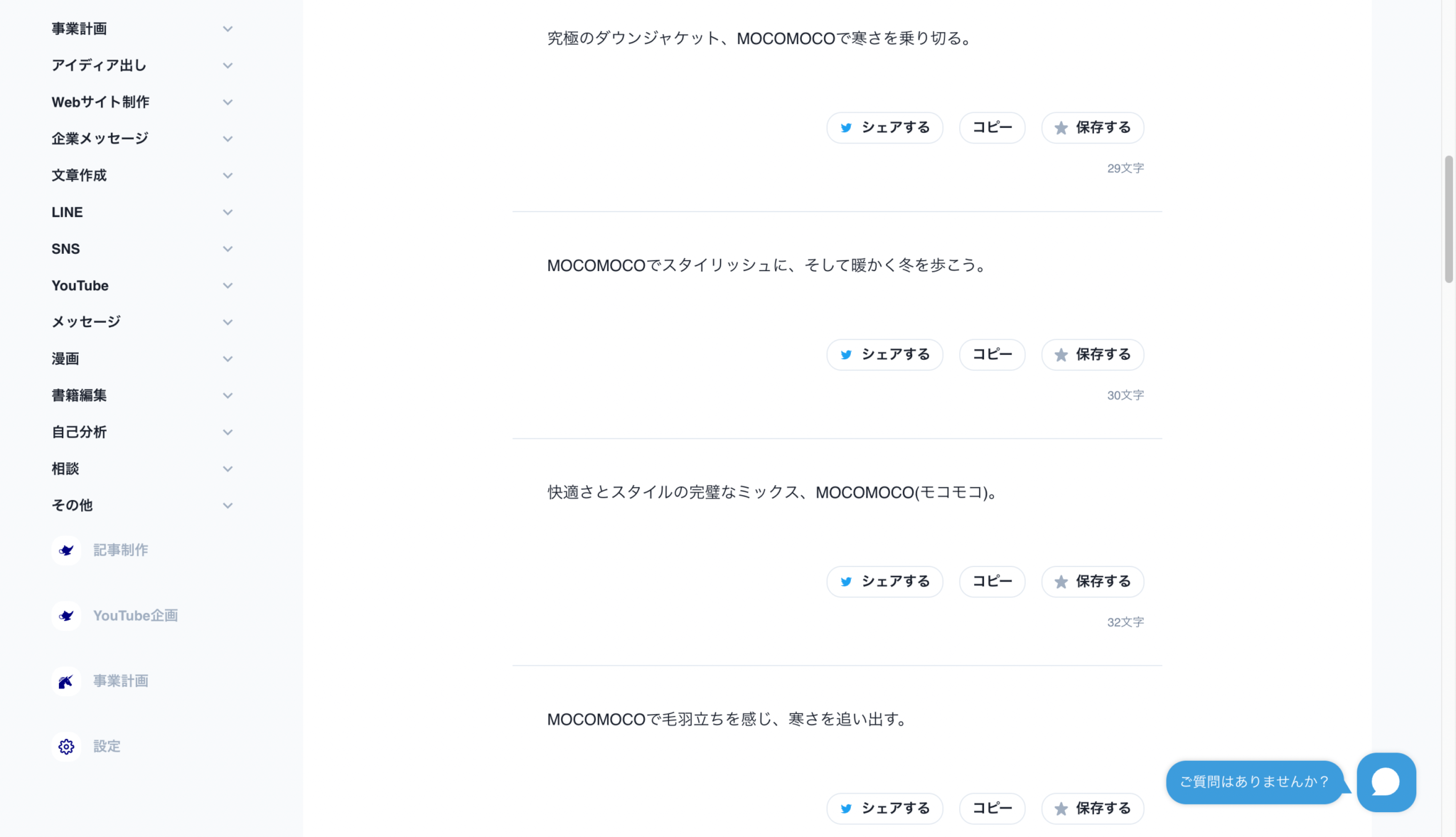Image resolution: width=1456 pixels, height=837 pixels.
Task: Click the chat bubble support icon
Action: pyautogui.click(x=1386, y=782)
